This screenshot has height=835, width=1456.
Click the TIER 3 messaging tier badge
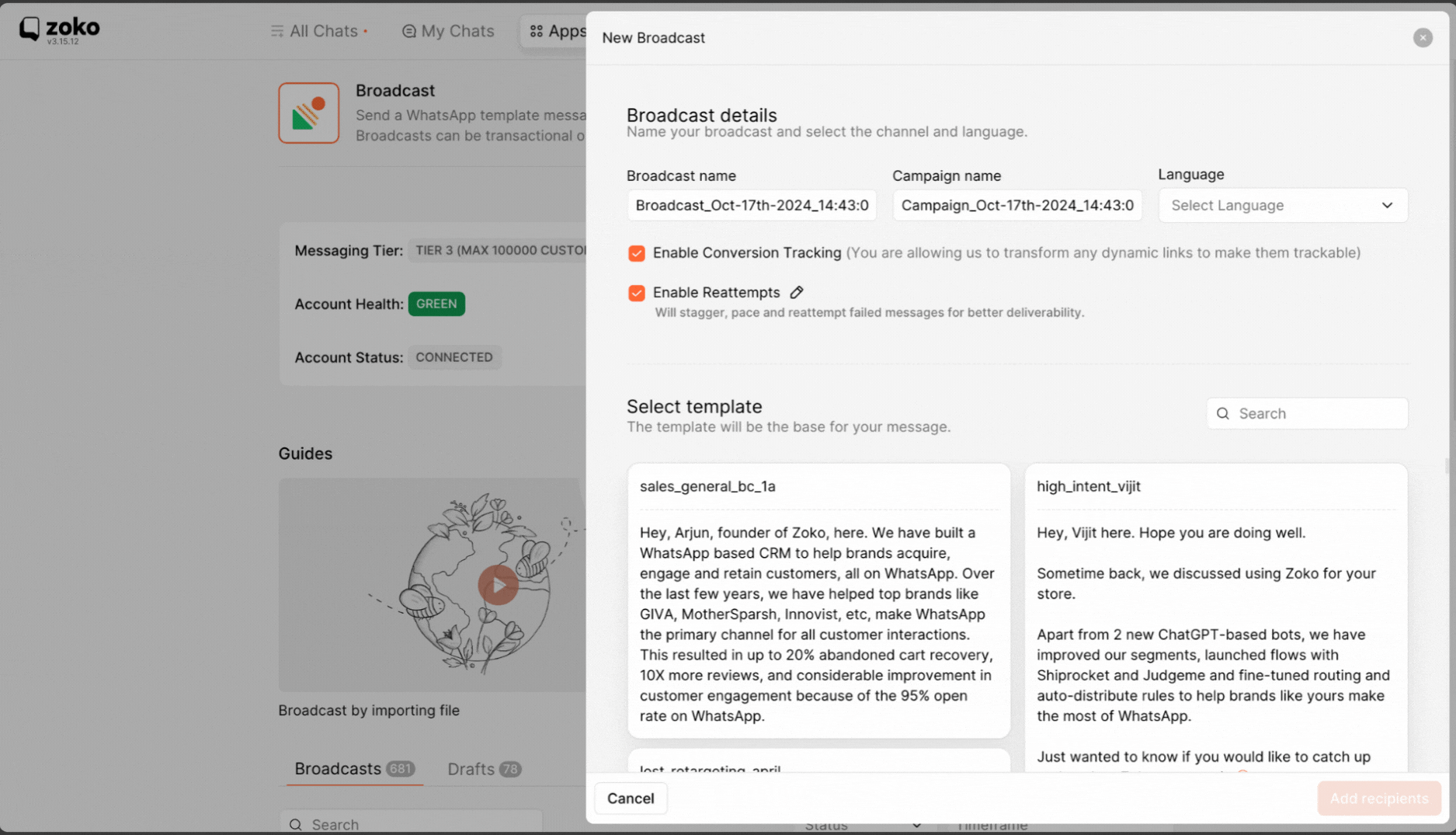point(499,250)
